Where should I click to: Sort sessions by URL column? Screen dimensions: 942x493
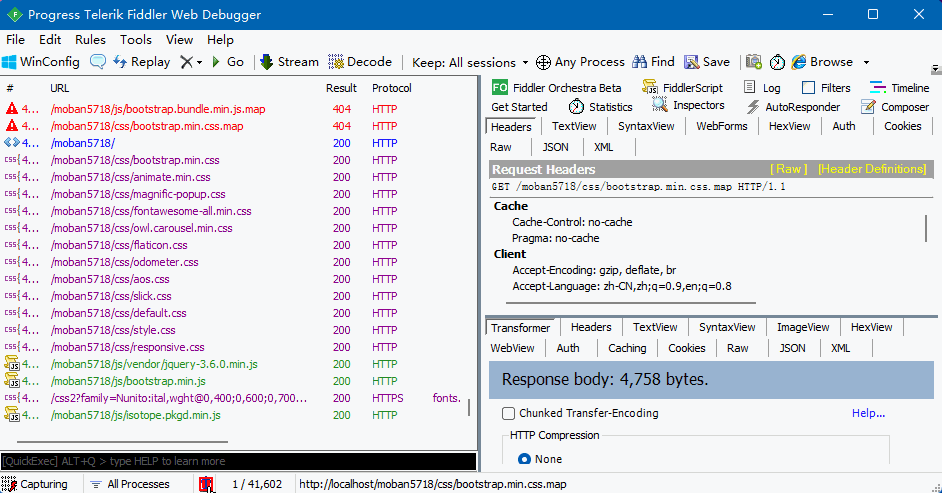pyautogui.click(x=59, y=88)
